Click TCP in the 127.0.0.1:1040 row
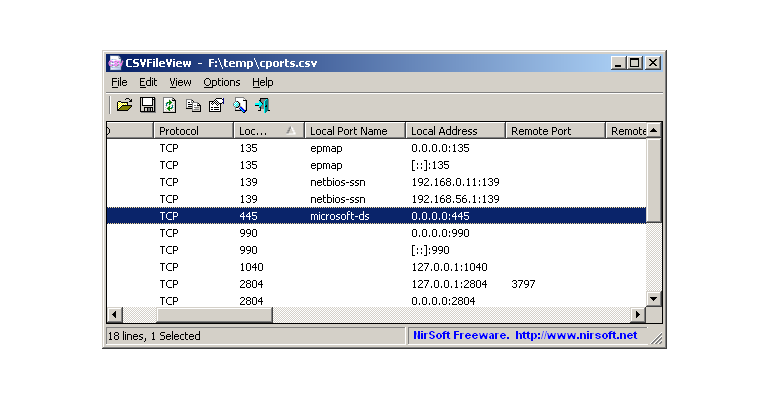Screen dimensions: 770x400 [x=169, y=267]
